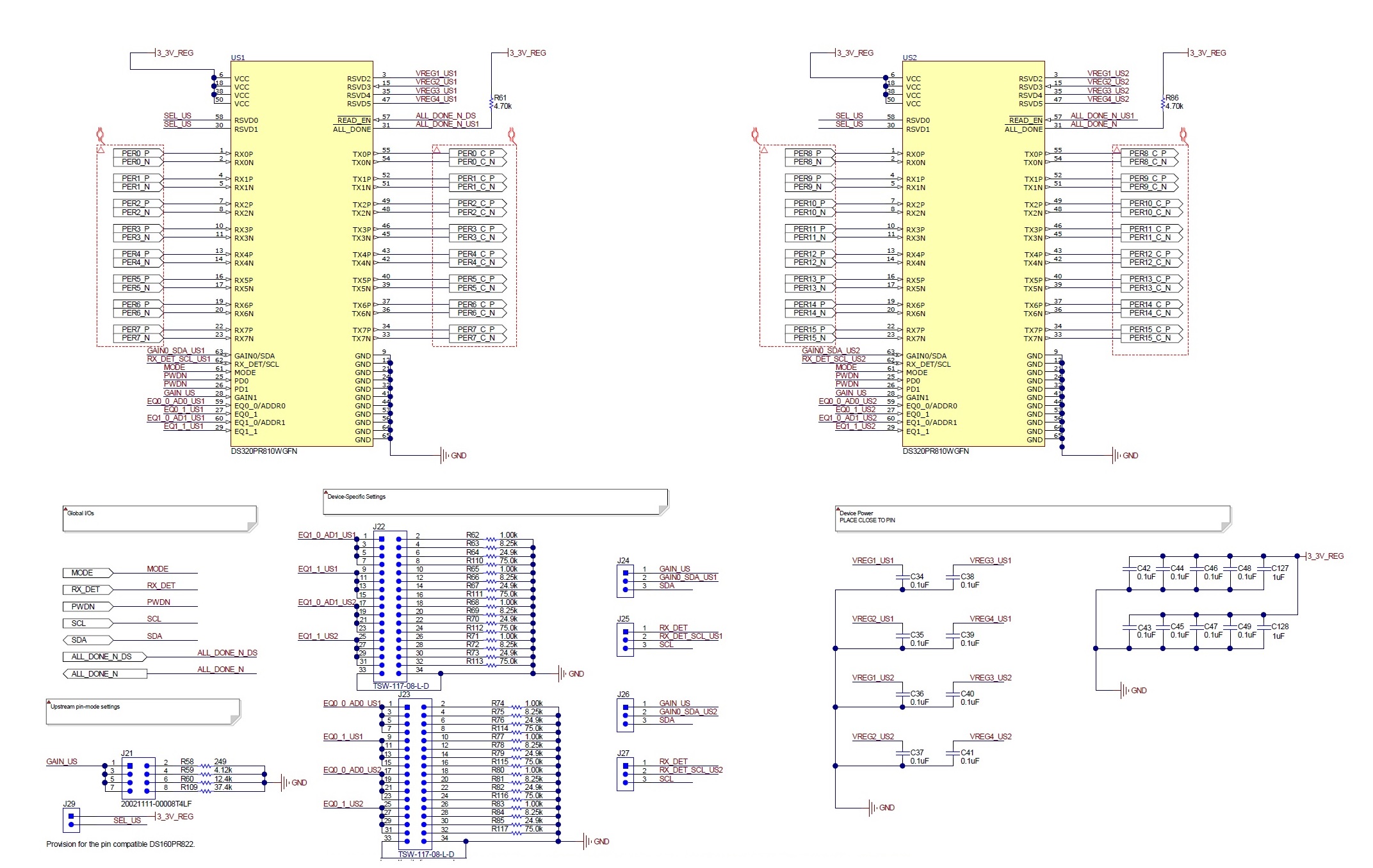Select the J24 three-pin header
The image size is (1373, 868).
pos(625,581)
